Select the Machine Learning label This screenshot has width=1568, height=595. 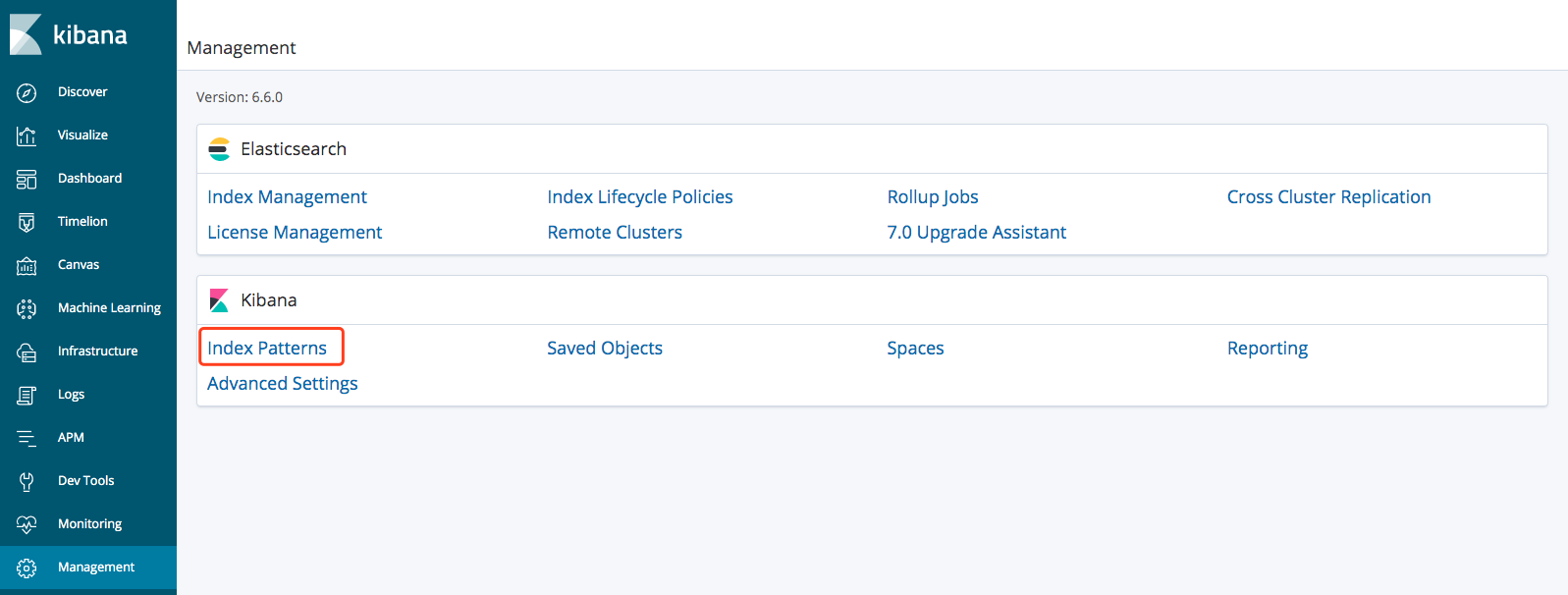pyautogui.click(x=109, y=308)
